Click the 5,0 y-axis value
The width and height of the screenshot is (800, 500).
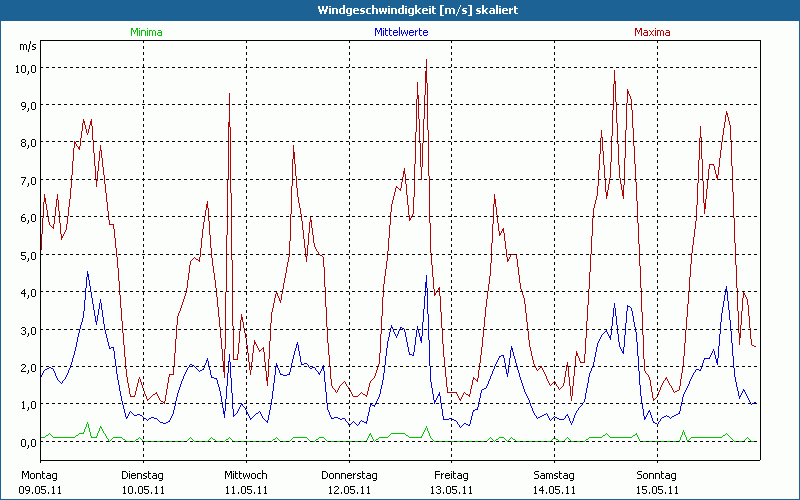[x=29, y=255]
